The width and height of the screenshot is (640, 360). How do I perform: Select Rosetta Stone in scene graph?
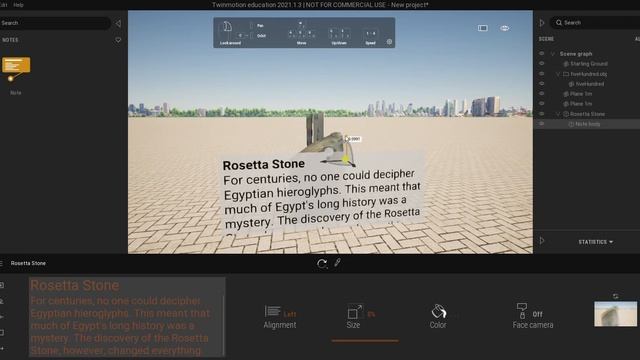tap(587, 114)
